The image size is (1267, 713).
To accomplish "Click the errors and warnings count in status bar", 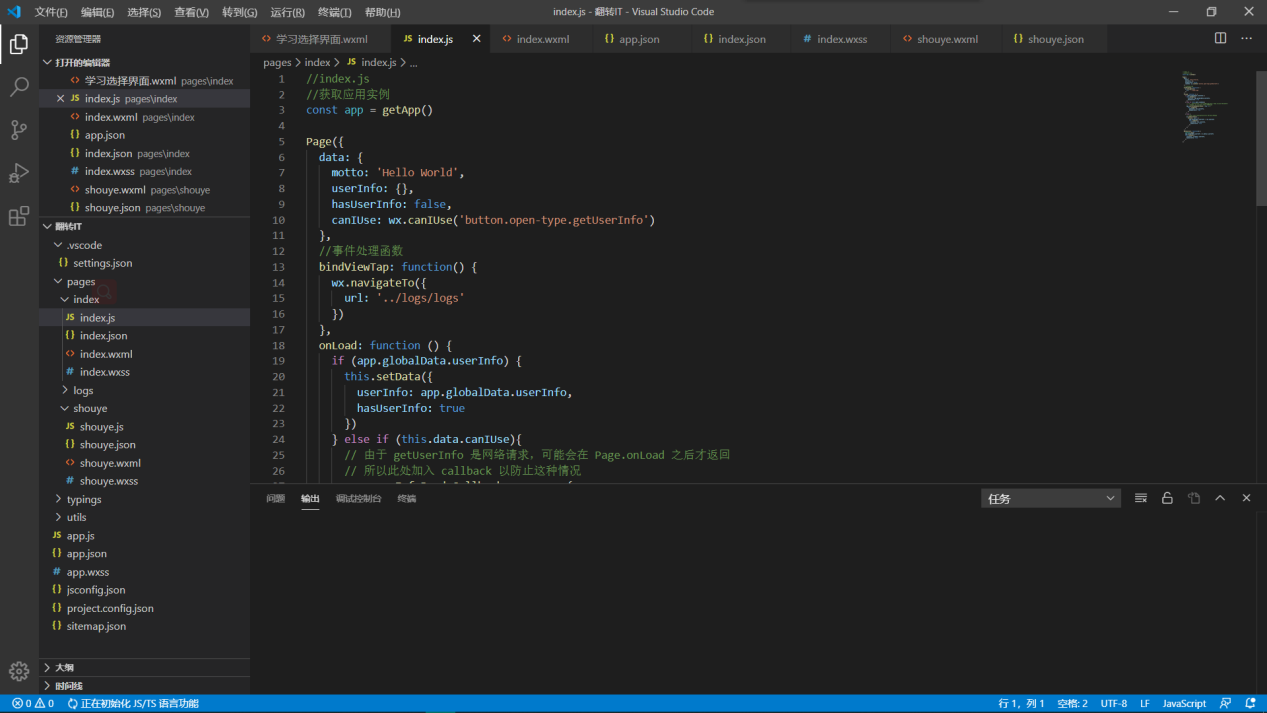I will coord(33,704).
